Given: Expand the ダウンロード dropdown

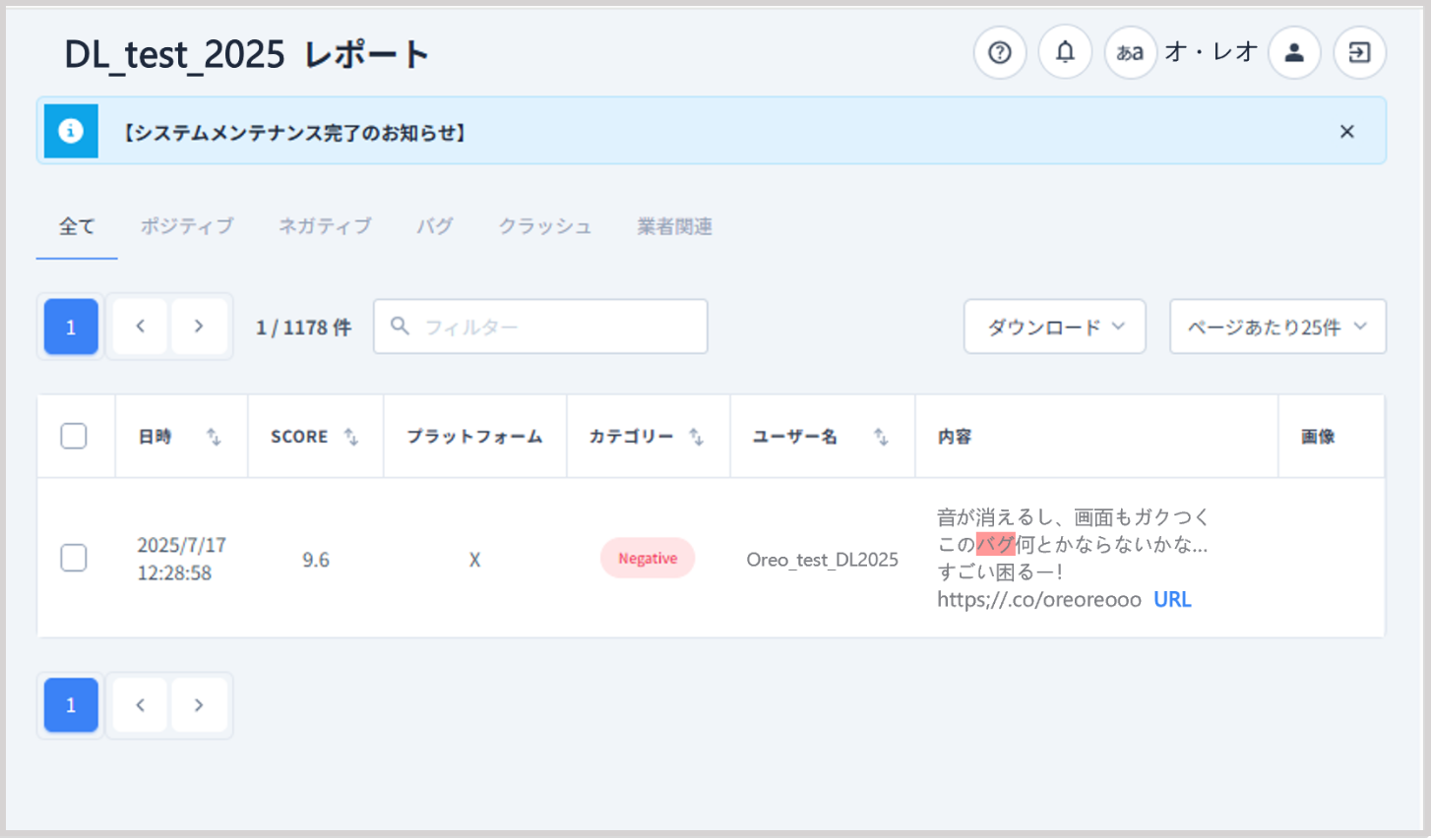Looking at the screenshot, I should [x=1054, y=327].
